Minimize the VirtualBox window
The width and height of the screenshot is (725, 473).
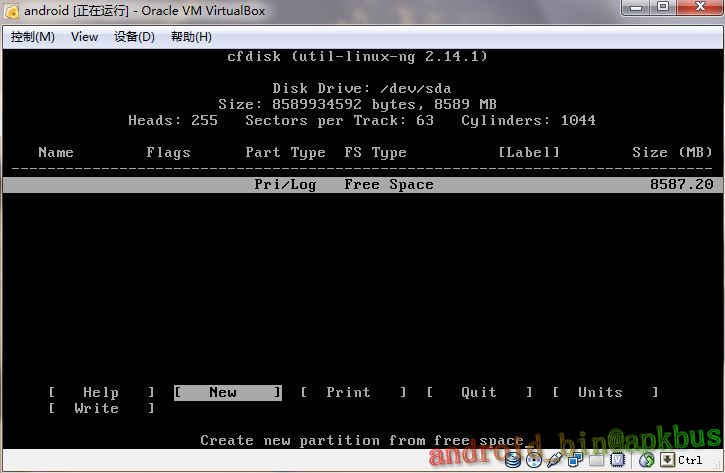pos(636,7)
